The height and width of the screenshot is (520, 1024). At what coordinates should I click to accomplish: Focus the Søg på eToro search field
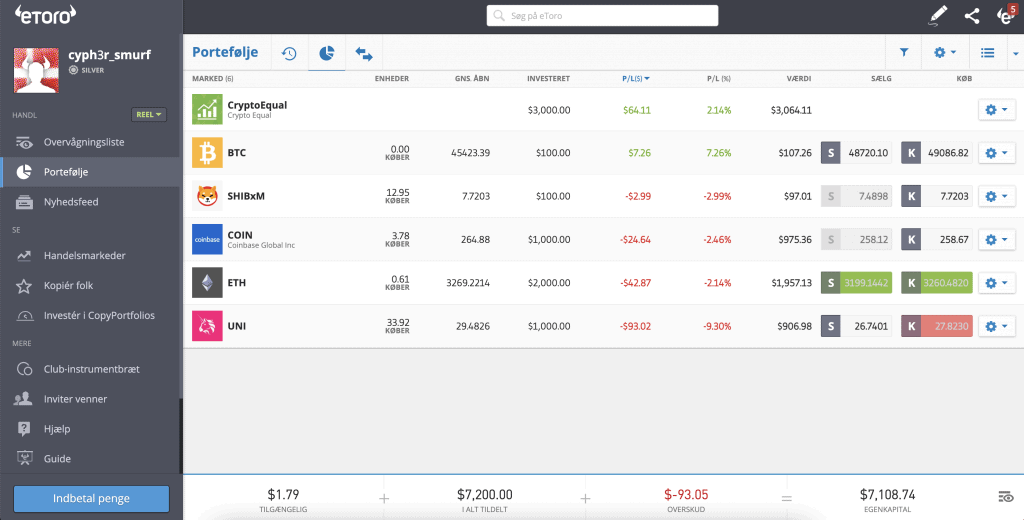click(602, 16)
